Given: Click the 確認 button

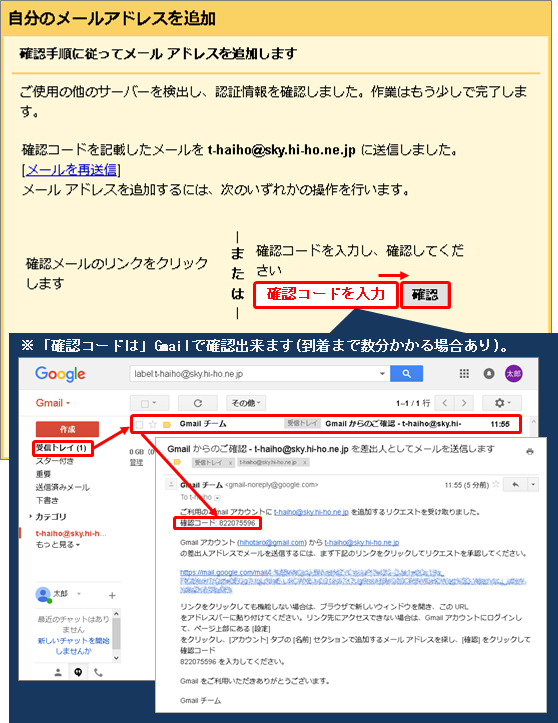Looking at the screenshot, I should click(x=425, y=295).
